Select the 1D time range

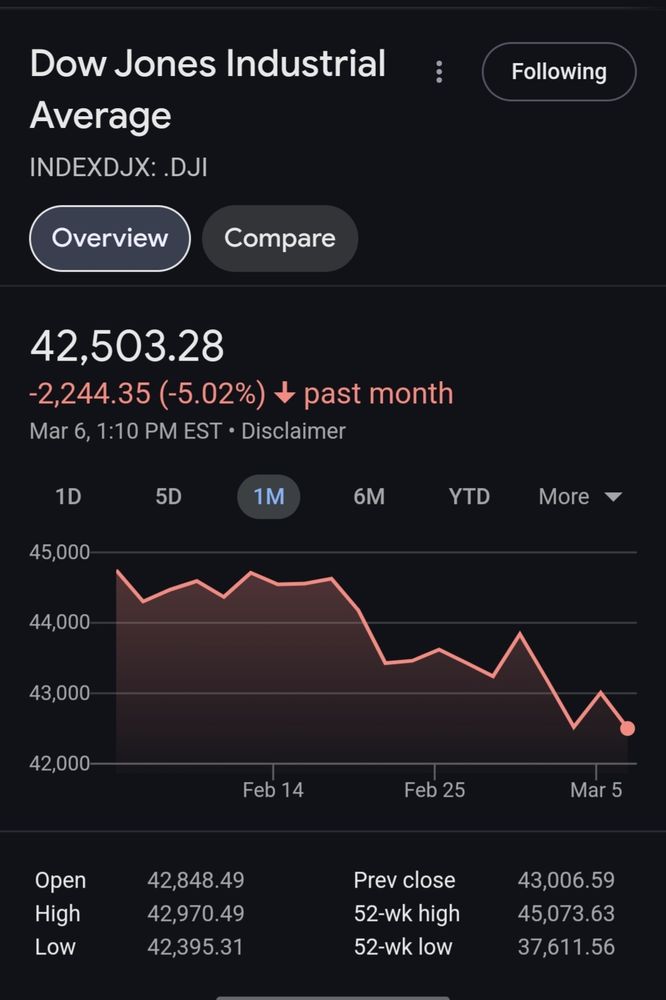click(68, 496)
